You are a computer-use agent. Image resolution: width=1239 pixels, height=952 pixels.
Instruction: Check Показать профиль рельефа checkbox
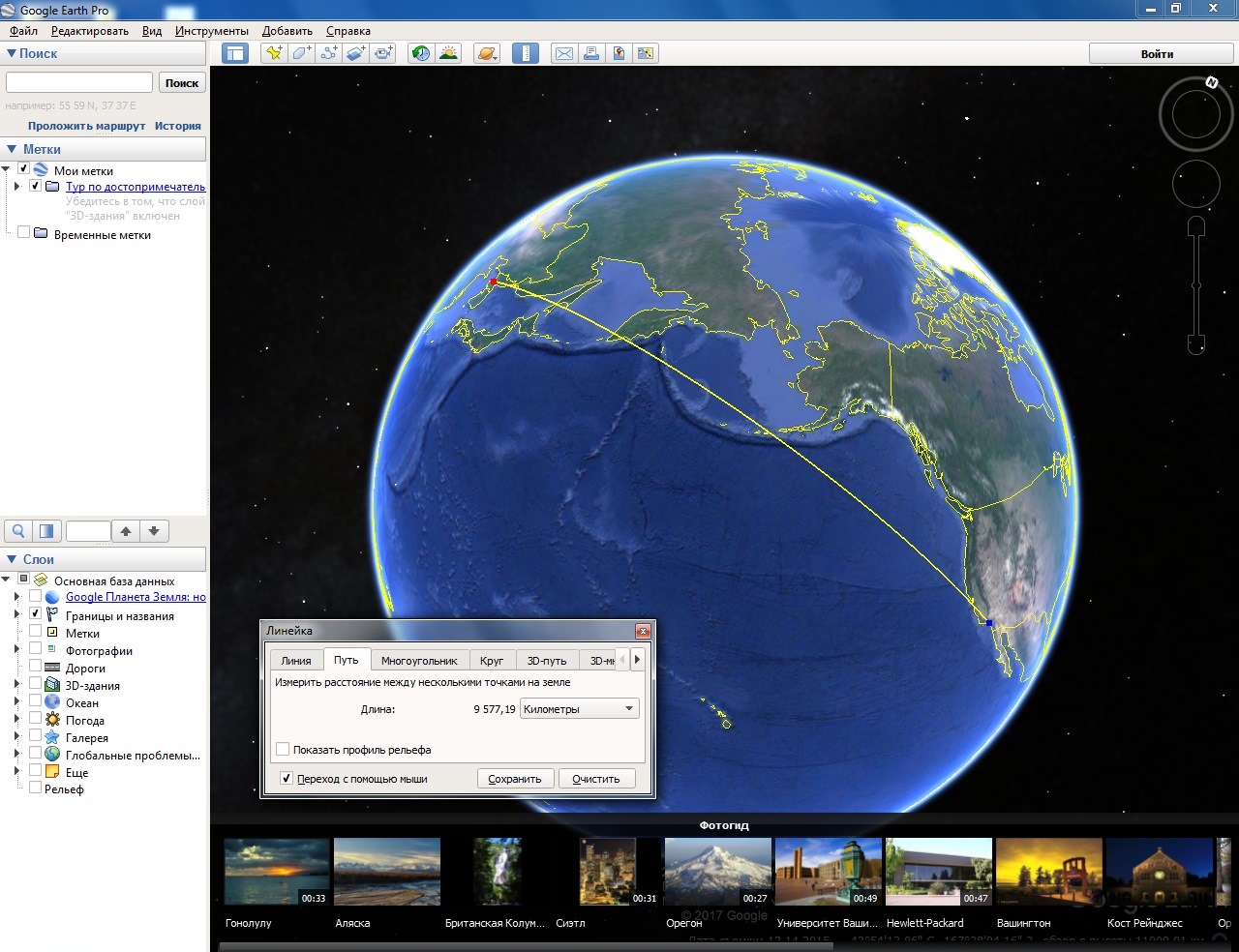[283, 749]
